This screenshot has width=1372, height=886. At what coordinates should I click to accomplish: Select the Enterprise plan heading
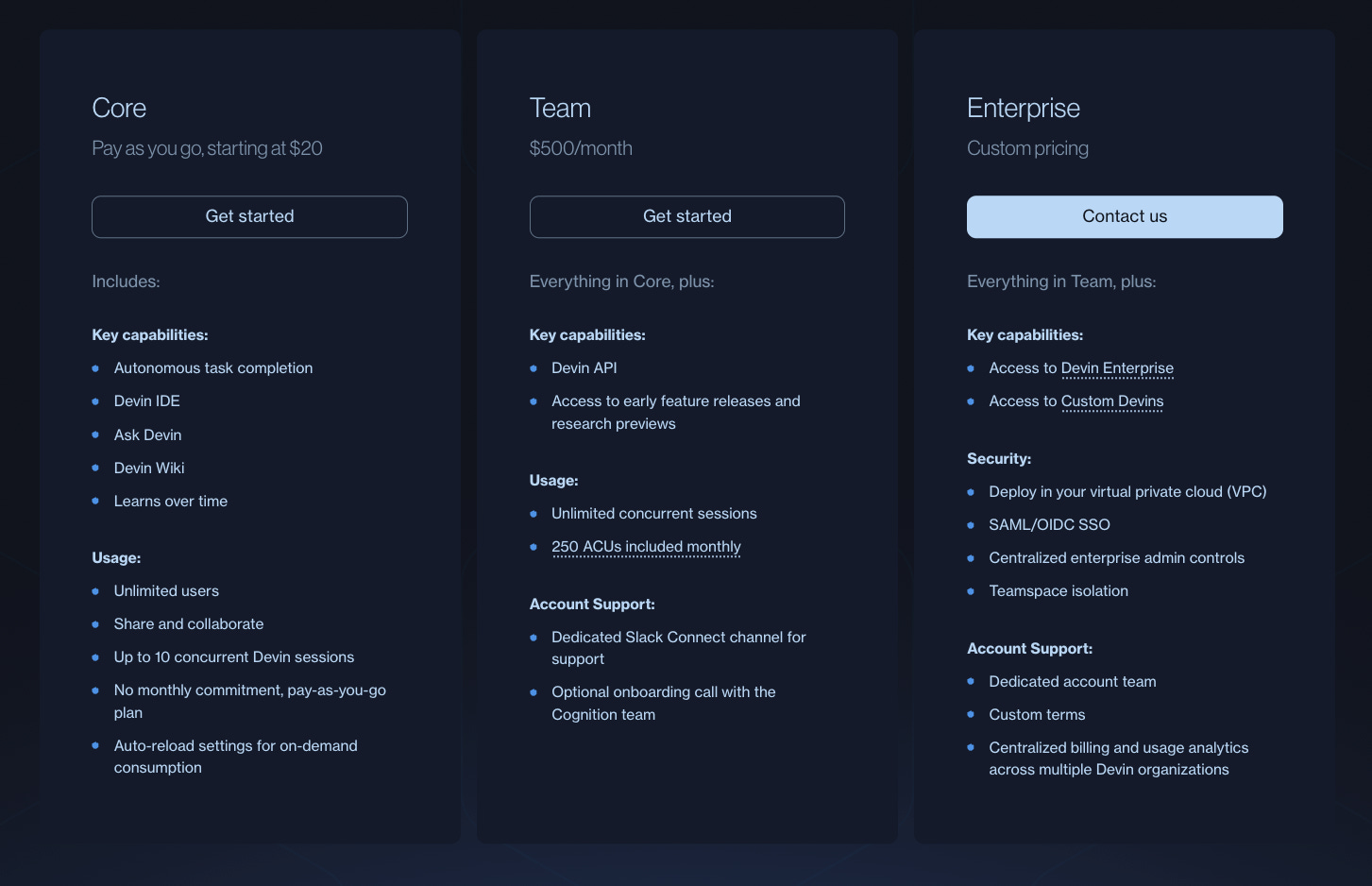point(1024,108)
